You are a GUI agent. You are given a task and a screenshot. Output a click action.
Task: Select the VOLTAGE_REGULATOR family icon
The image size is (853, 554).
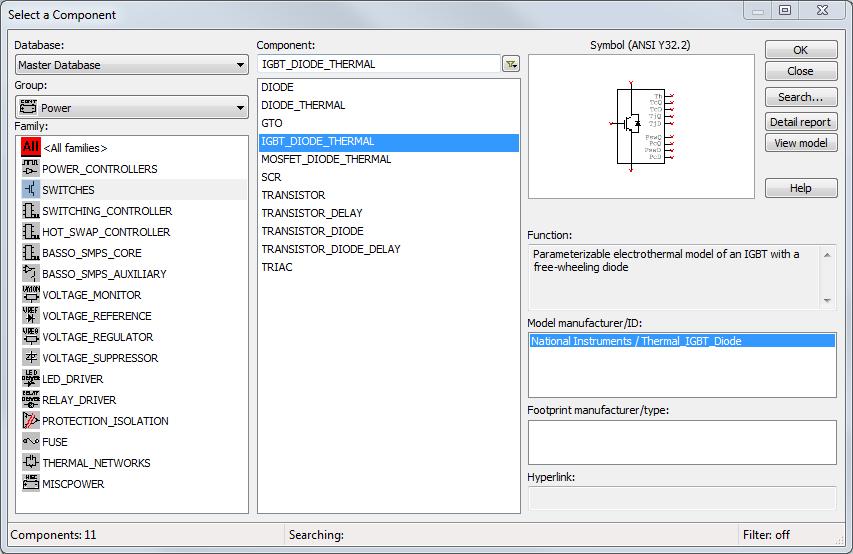pyautogui.click(x=30, y=337)
